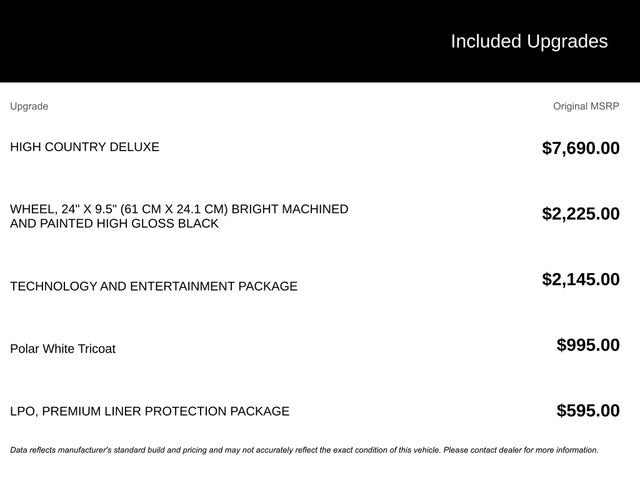640x480 pixels.
Task: Select the $595.00 price
Action: (588, 411)
